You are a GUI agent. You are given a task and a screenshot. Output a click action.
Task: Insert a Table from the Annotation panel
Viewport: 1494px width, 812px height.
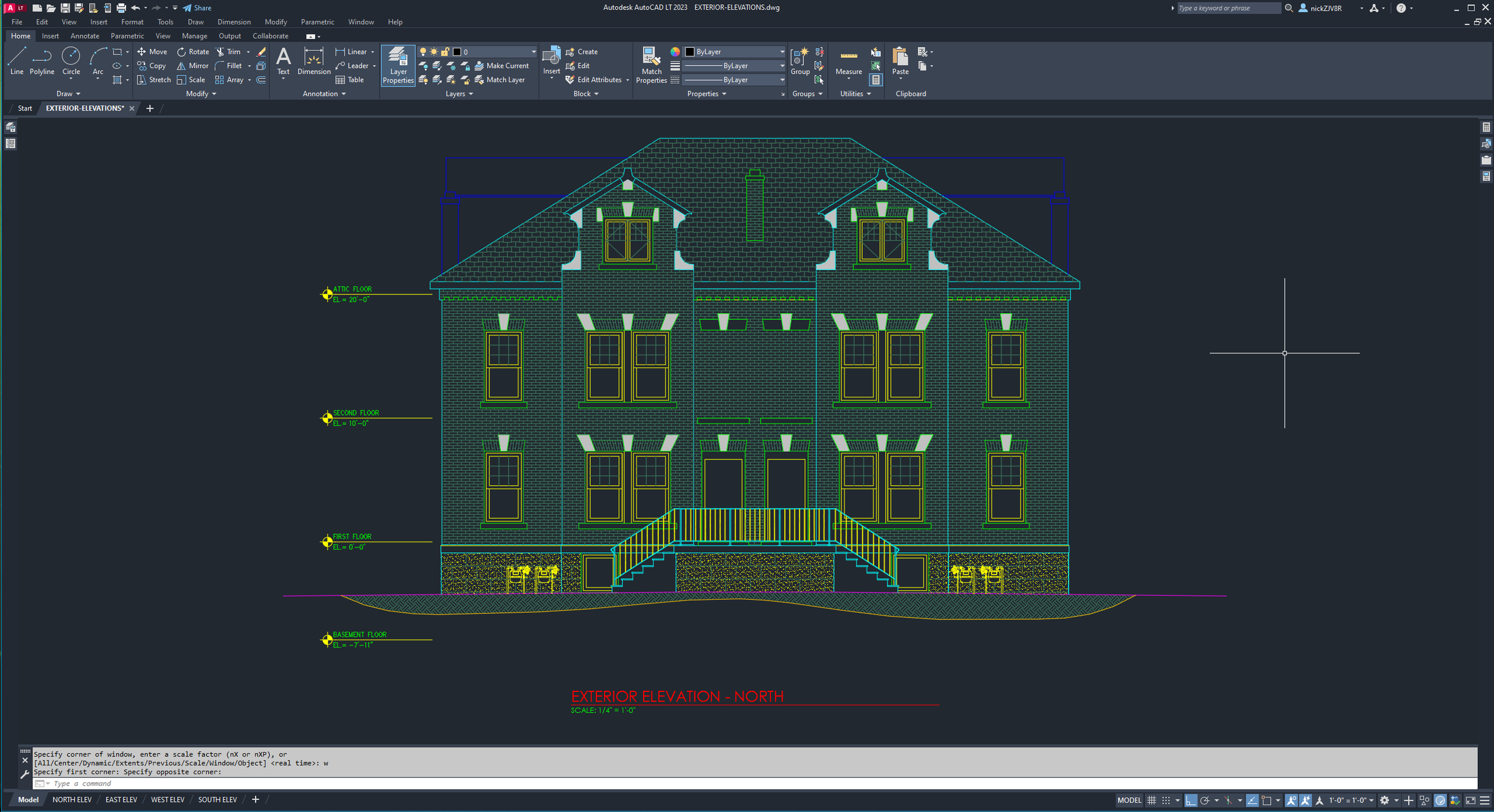coord(350,79)
